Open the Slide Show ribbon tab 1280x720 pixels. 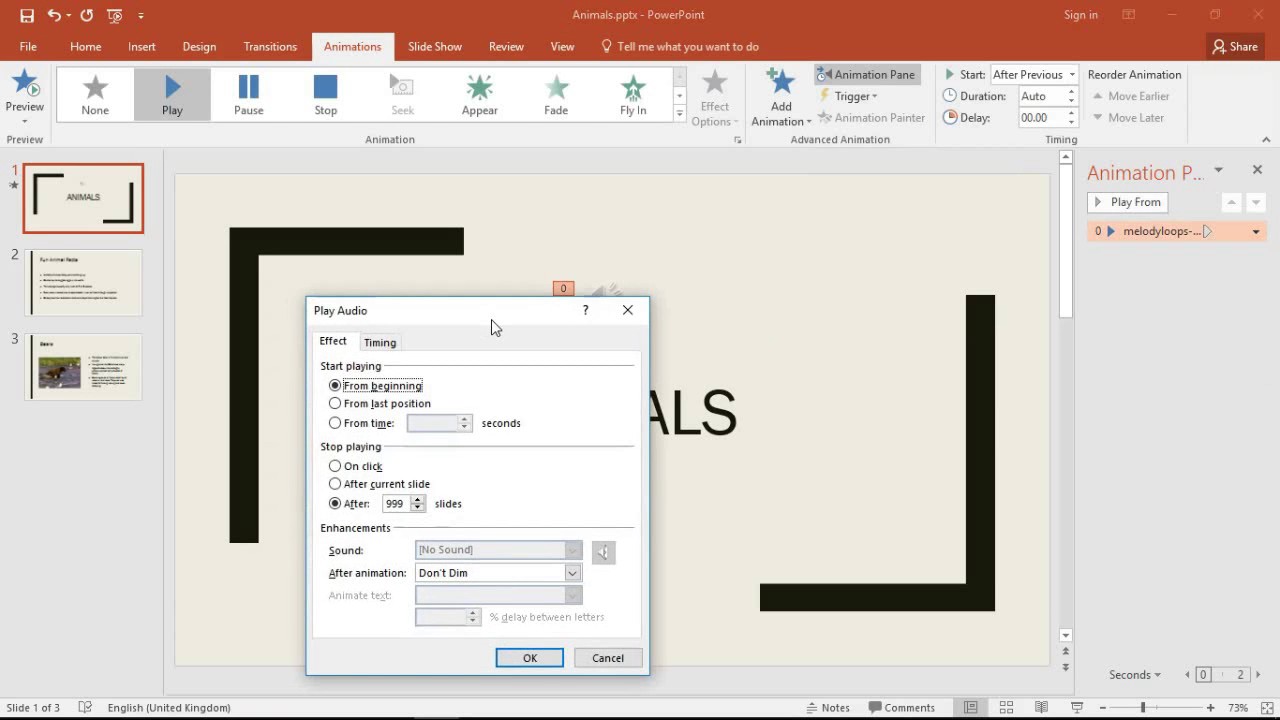click(x=434, y=46)
